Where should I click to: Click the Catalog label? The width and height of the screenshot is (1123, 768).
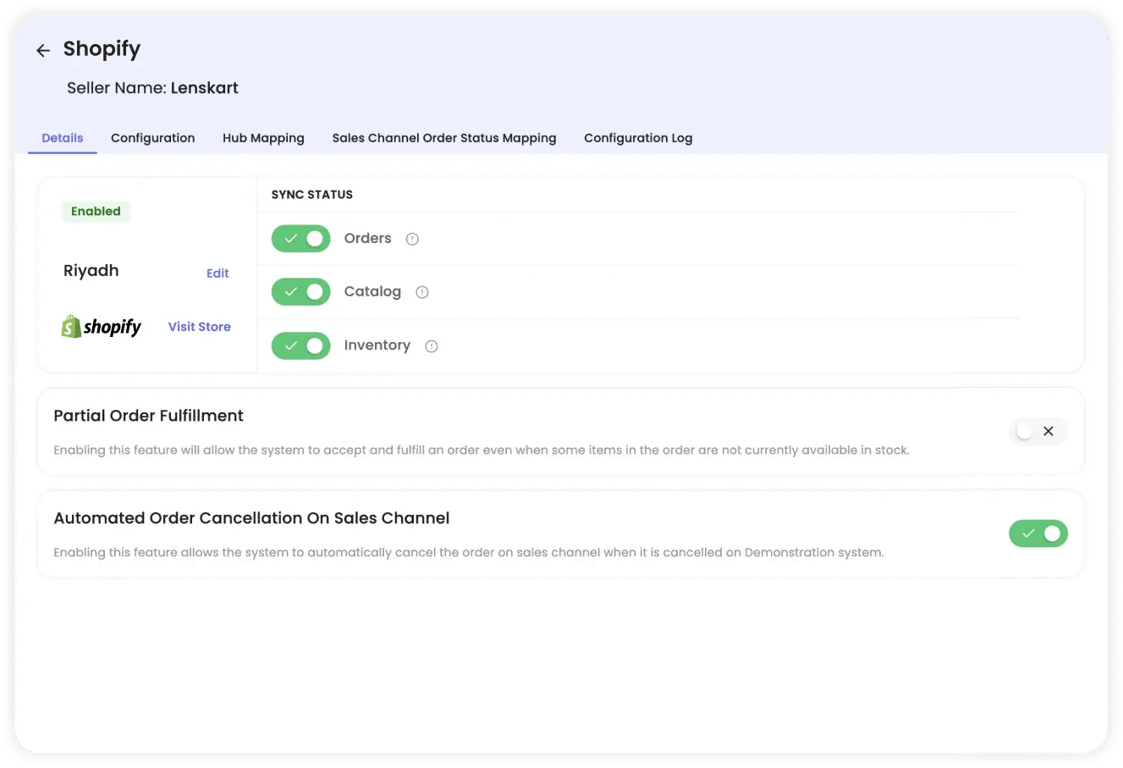pos(372,292)
